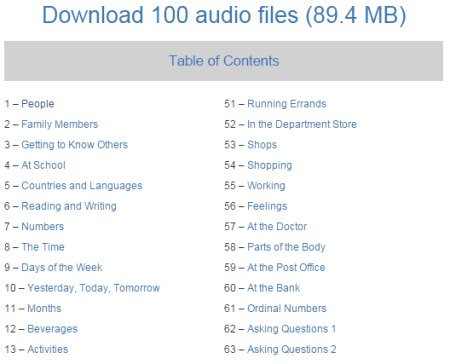Open lesson 61 Ordinal Numbers
This screenshot has width=450, height=364.
click(x=287, y=308)
